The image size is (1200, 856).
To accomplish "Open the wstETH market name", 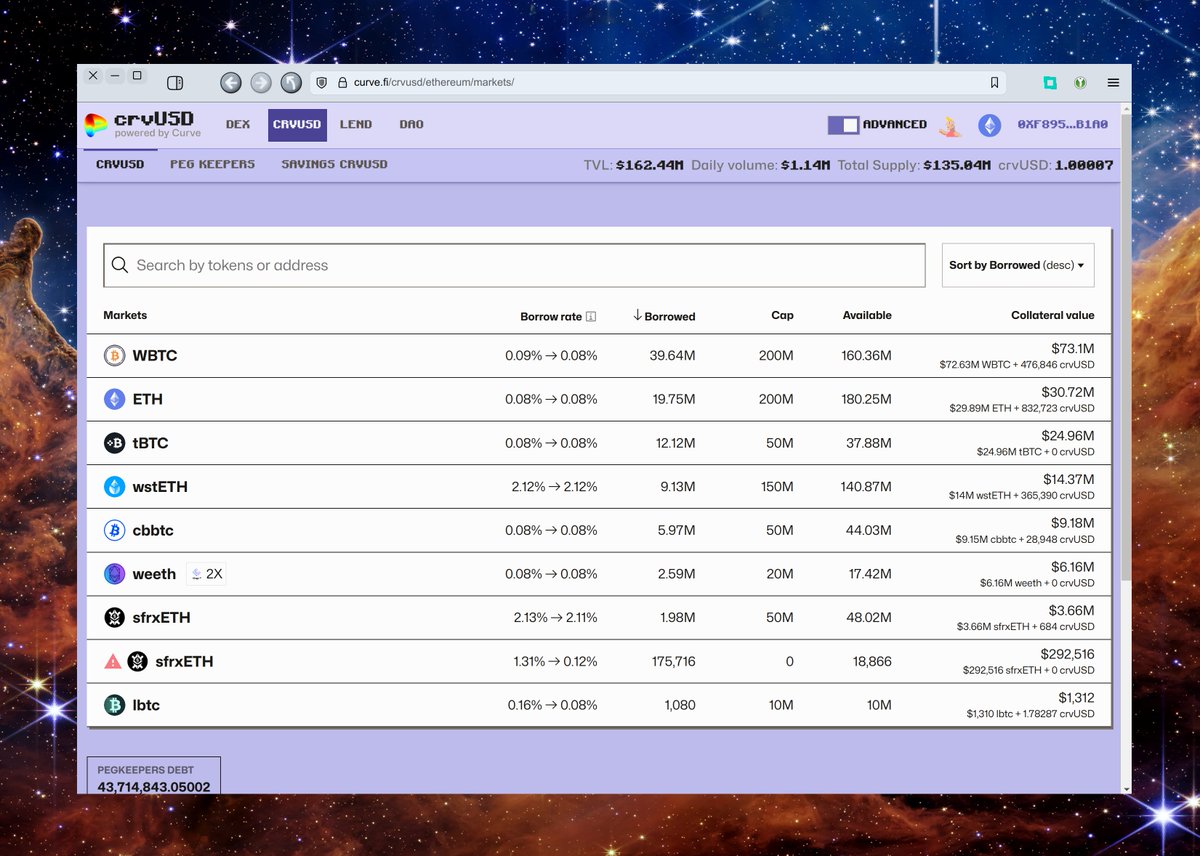I will pyautogui.click(x=160, y=487).
